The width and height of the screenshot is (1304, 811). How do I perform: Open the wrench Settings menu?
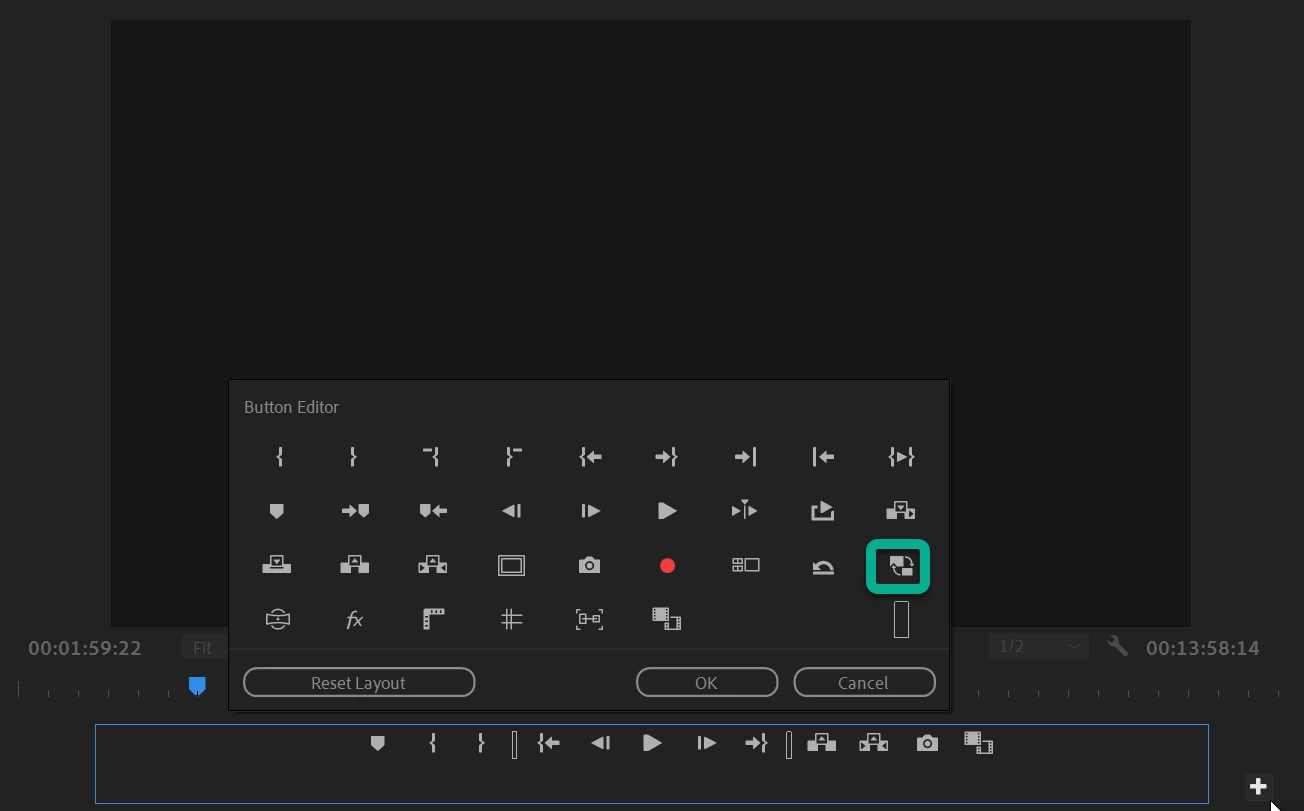tap(1117, 647)
